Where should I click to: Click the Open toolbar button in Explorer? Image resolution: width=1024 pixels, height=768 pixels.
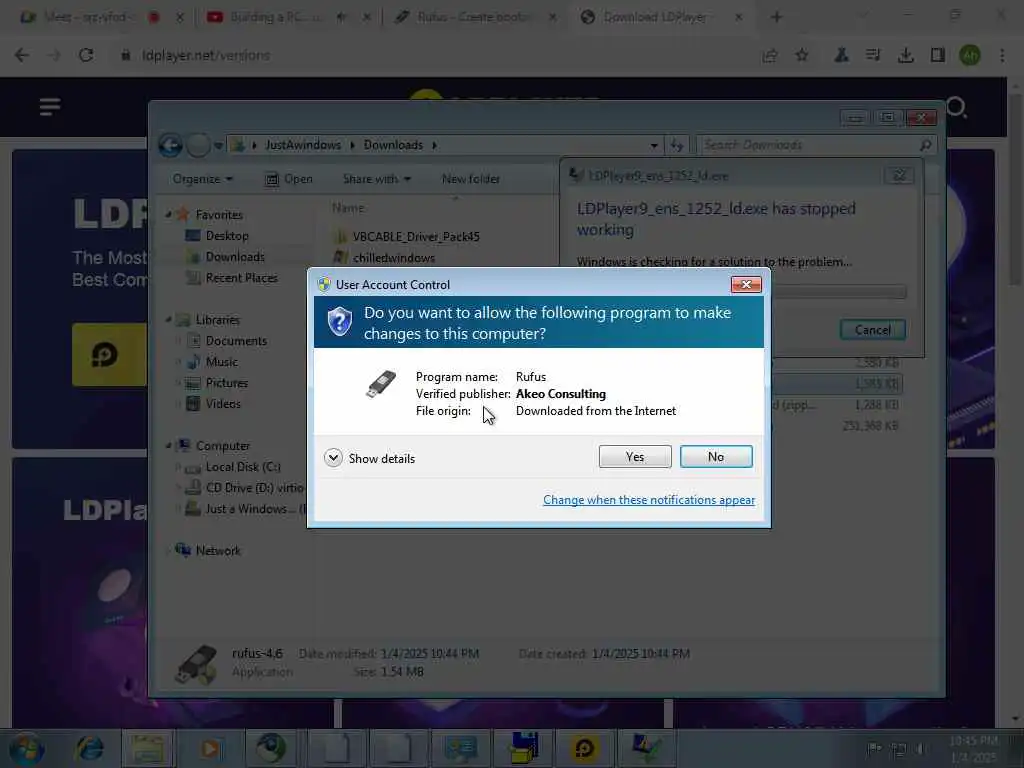289,179
